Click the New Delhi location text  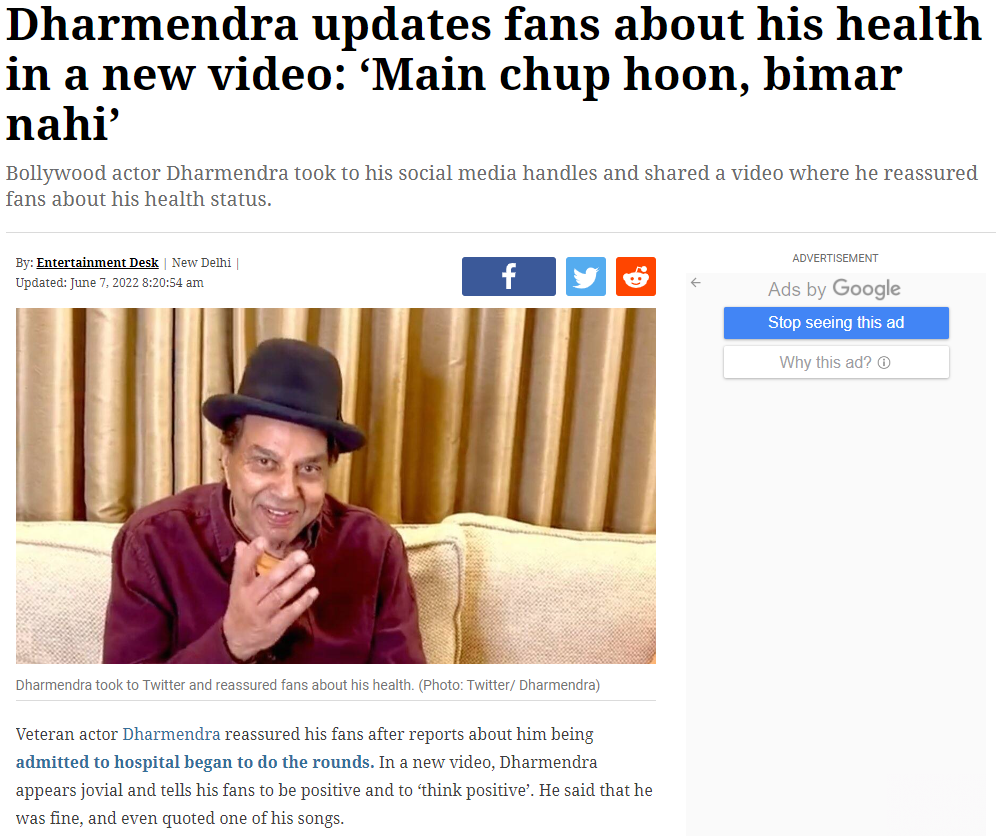(x=201, y=262)
